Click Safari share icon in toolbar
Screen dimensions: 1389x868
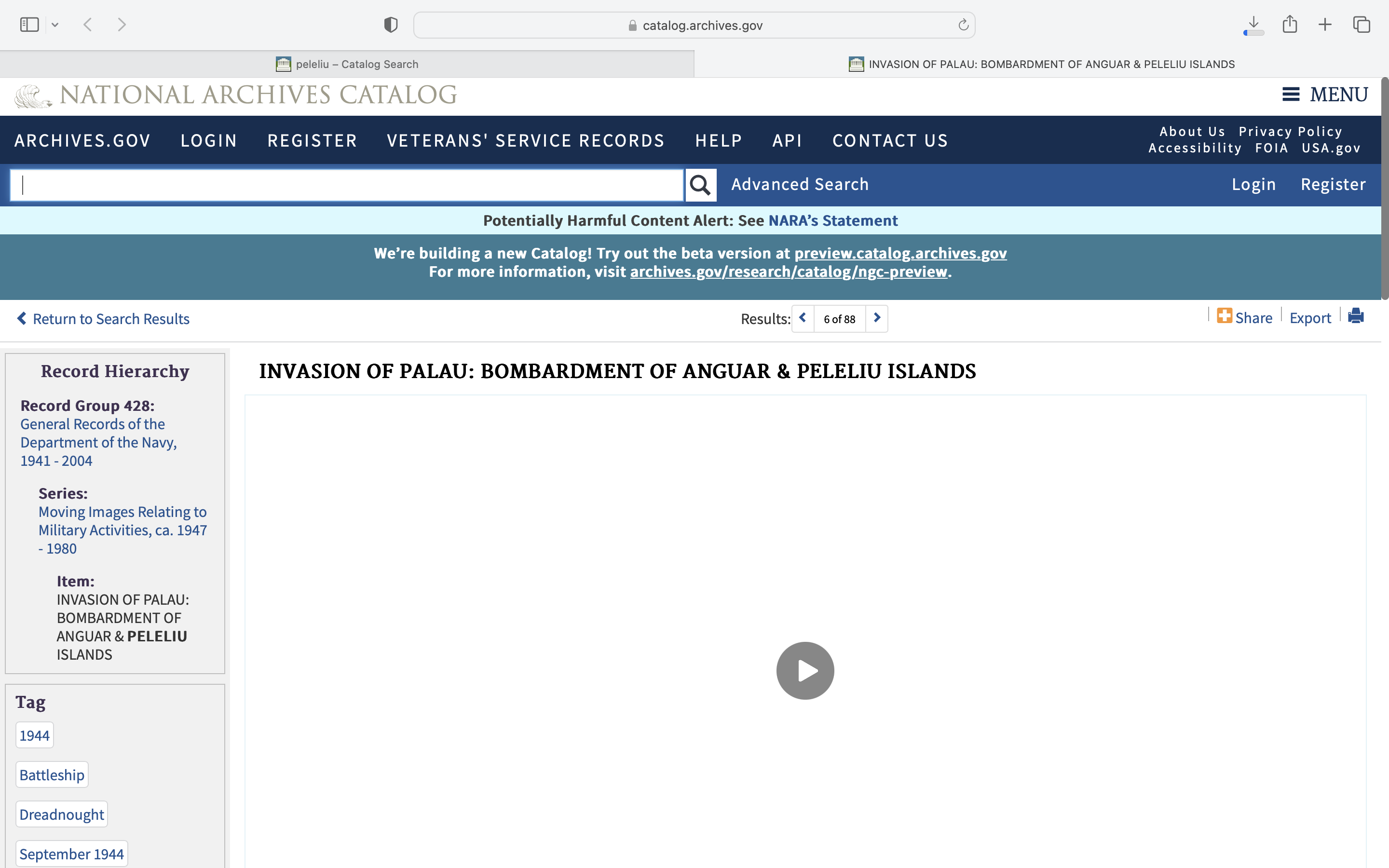pos(1290,25)
